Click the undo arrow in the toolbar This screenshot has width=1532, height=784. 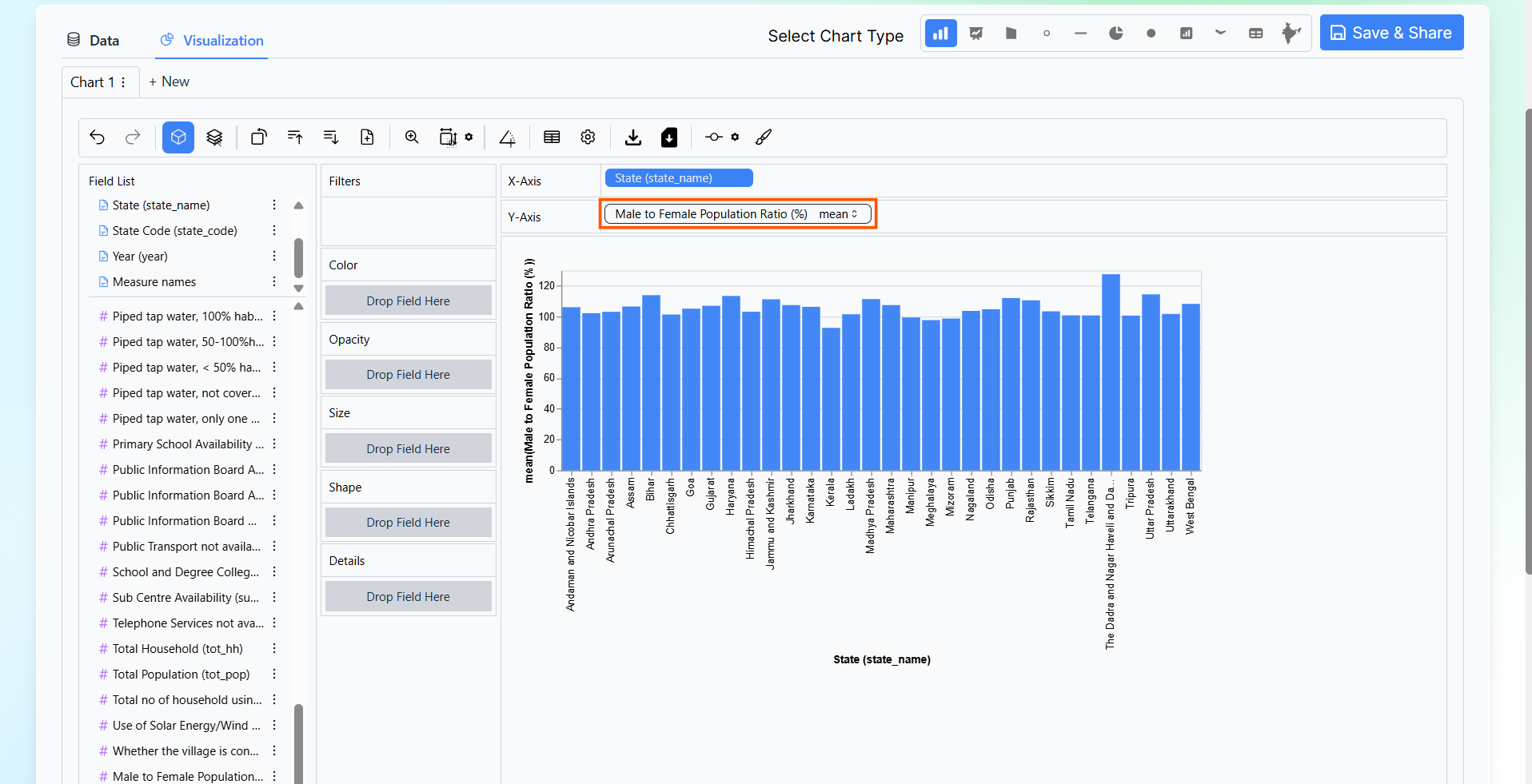[98, 137]
